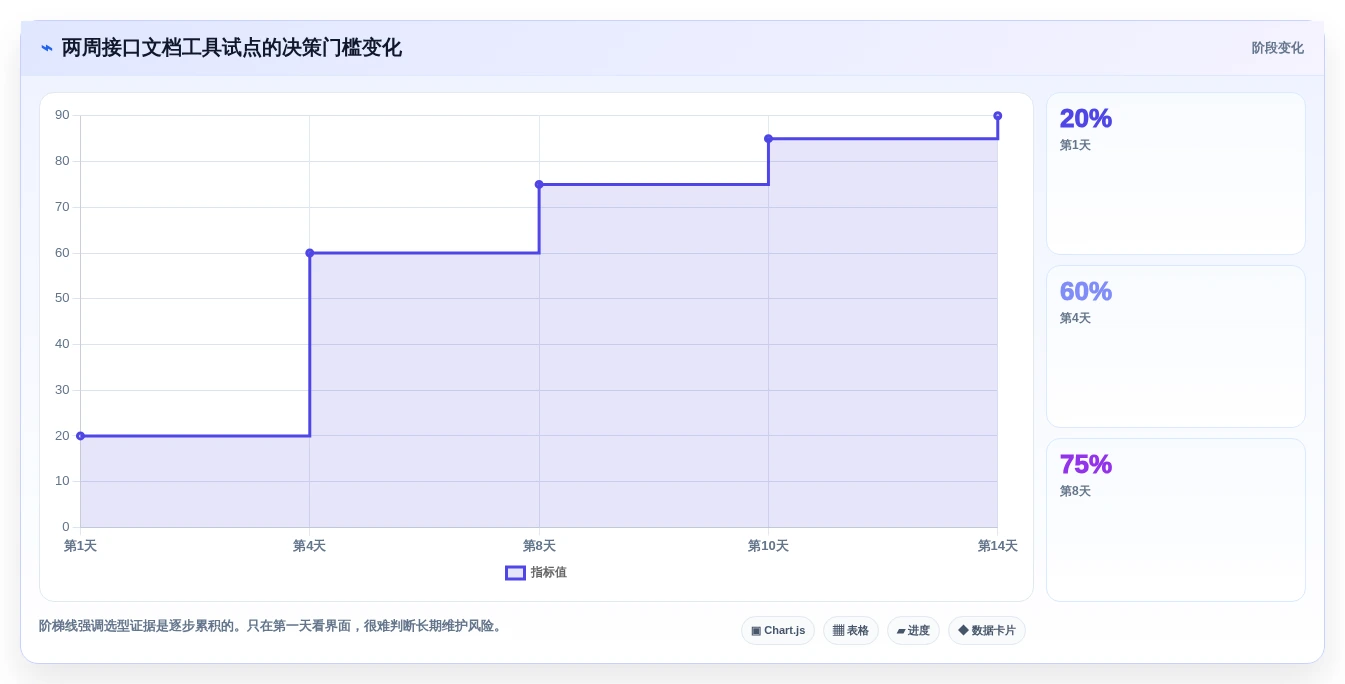Click the 第1天 x-axis label under the chart
1345x684 pixels.
coord(80,546)
